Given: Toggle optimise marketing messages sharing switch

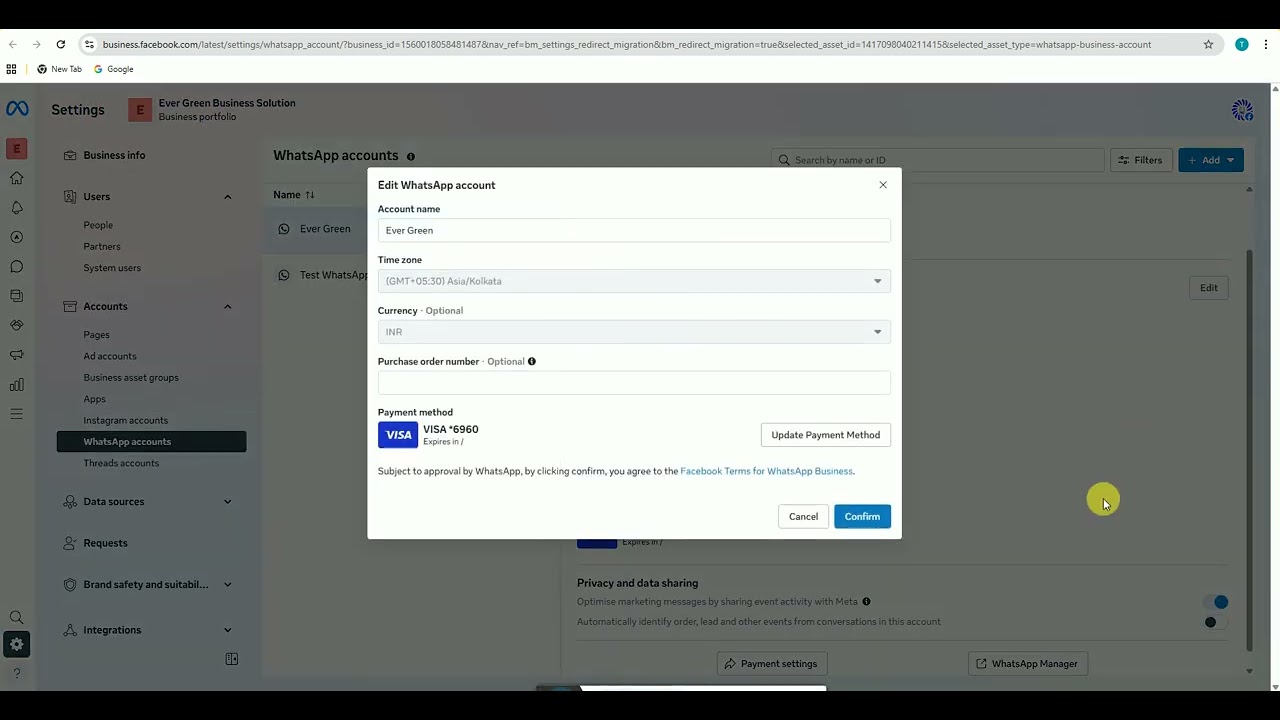Looking at the screenshot, I should click(x=1216, y=602).
